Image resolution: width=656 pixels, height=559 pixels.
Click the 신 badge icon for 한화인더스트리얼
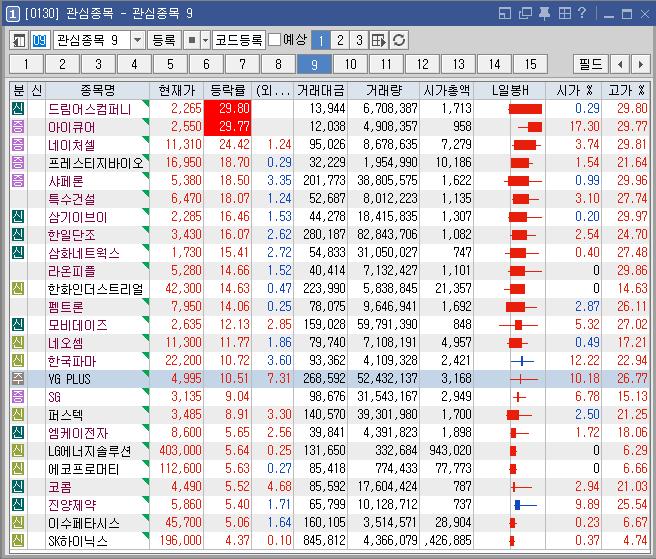pos(18,289)
